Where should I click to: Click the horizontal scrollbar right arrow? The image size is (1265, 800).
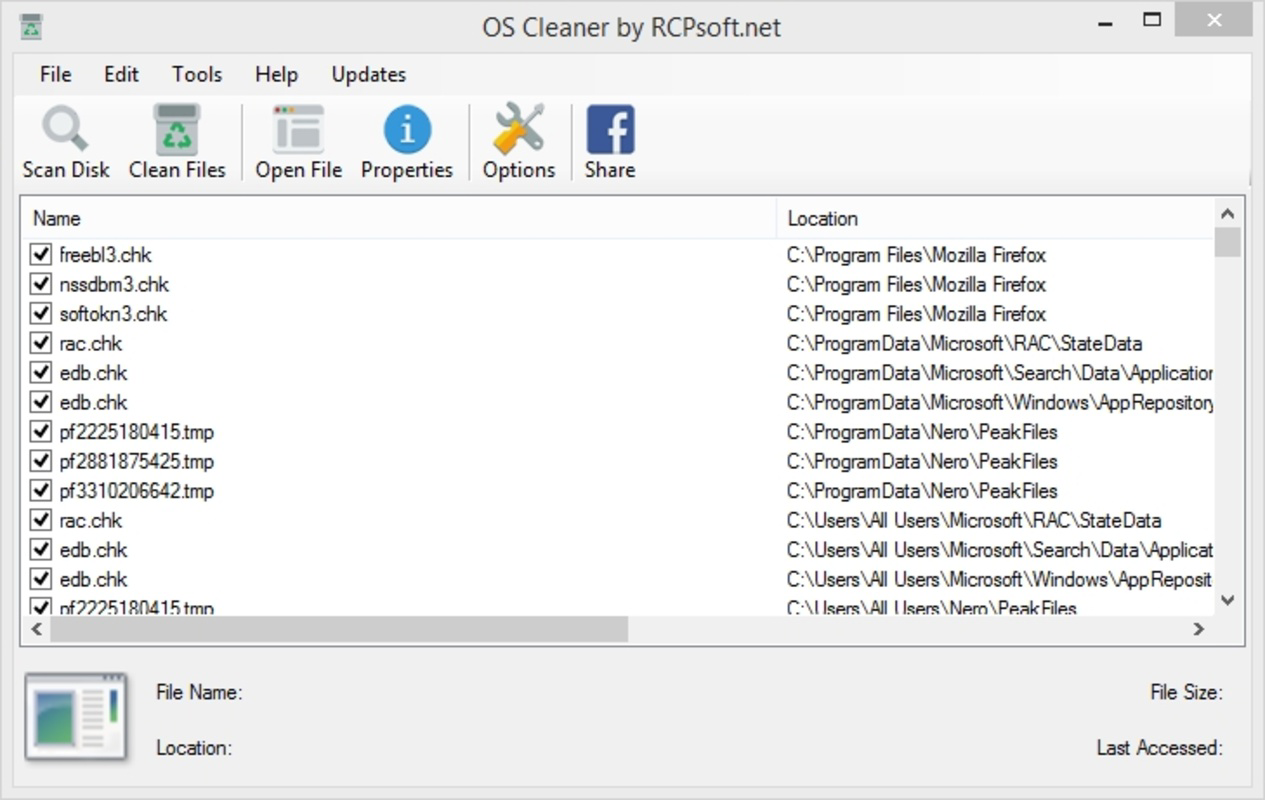point(1198,629)
